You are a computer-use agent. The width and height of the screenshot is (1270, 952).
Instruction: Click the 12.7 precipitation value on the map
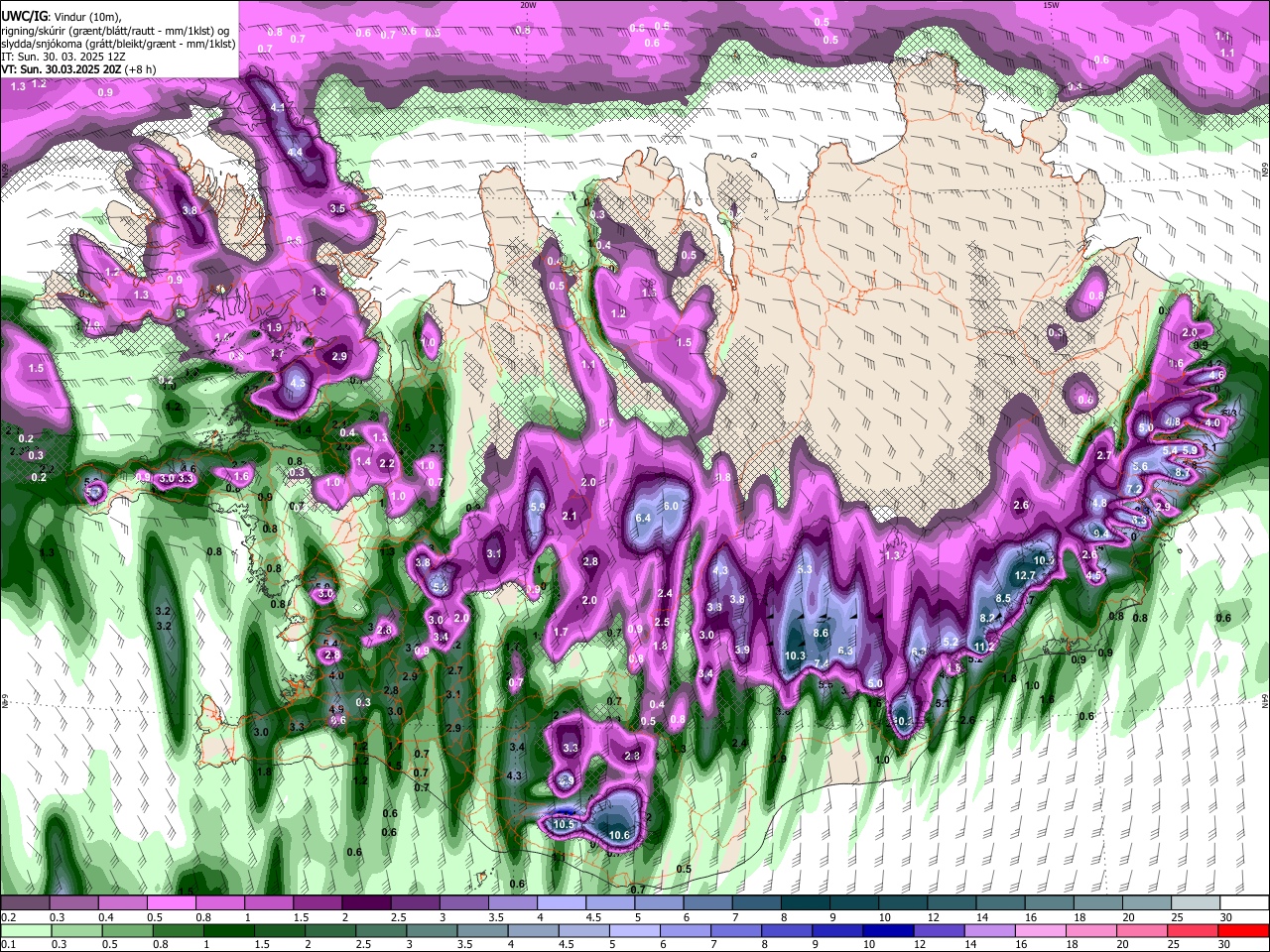click(1026, 575)
